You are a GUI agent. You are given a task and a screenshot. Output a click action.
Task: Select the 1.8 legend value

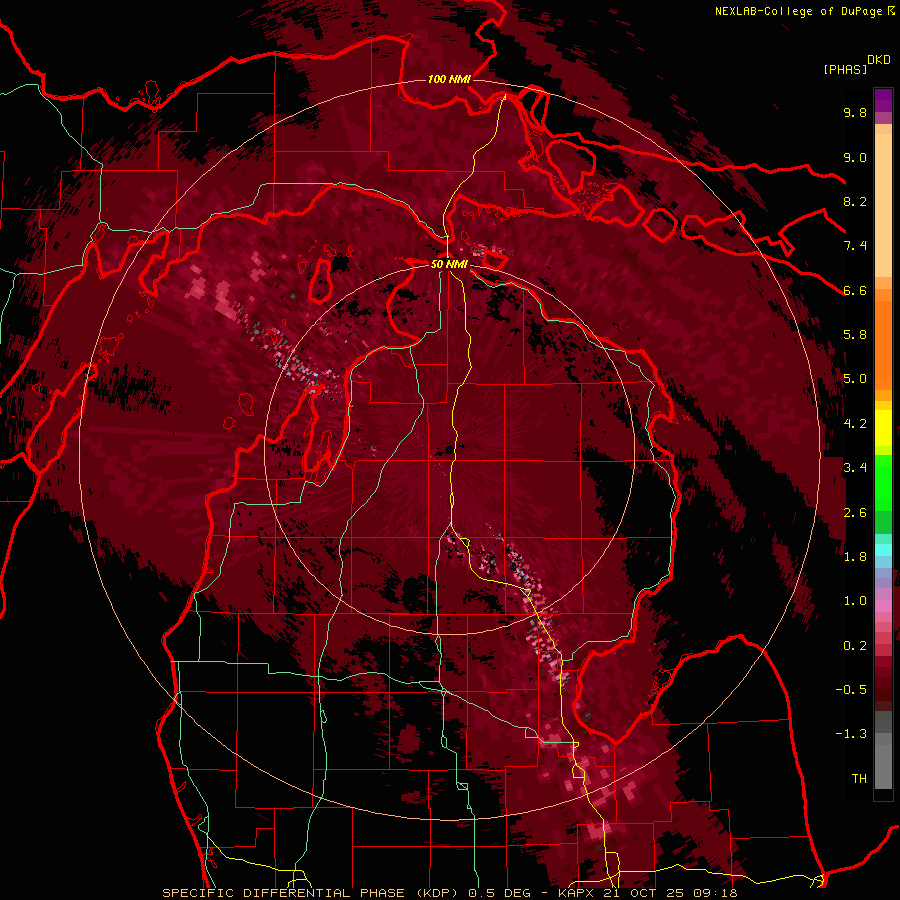click(855, 557)
